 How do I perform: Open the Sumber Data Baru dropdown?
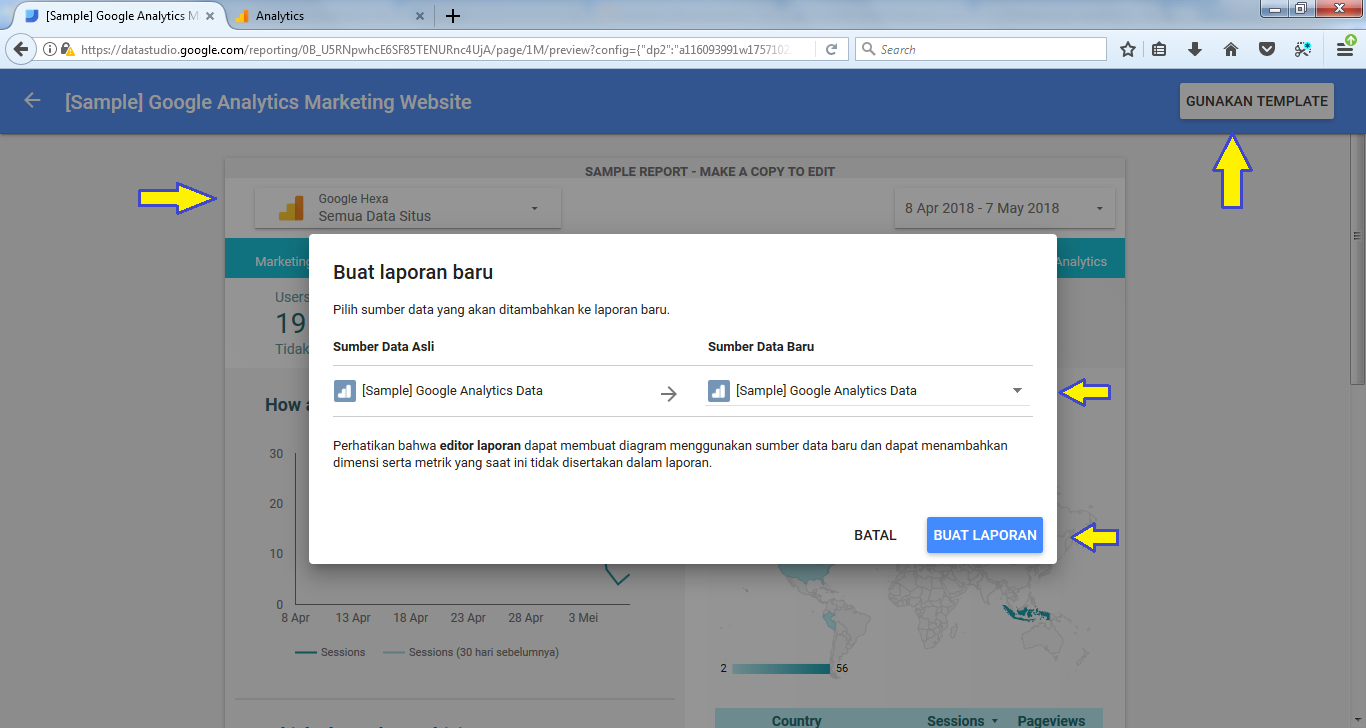point(869,391)
